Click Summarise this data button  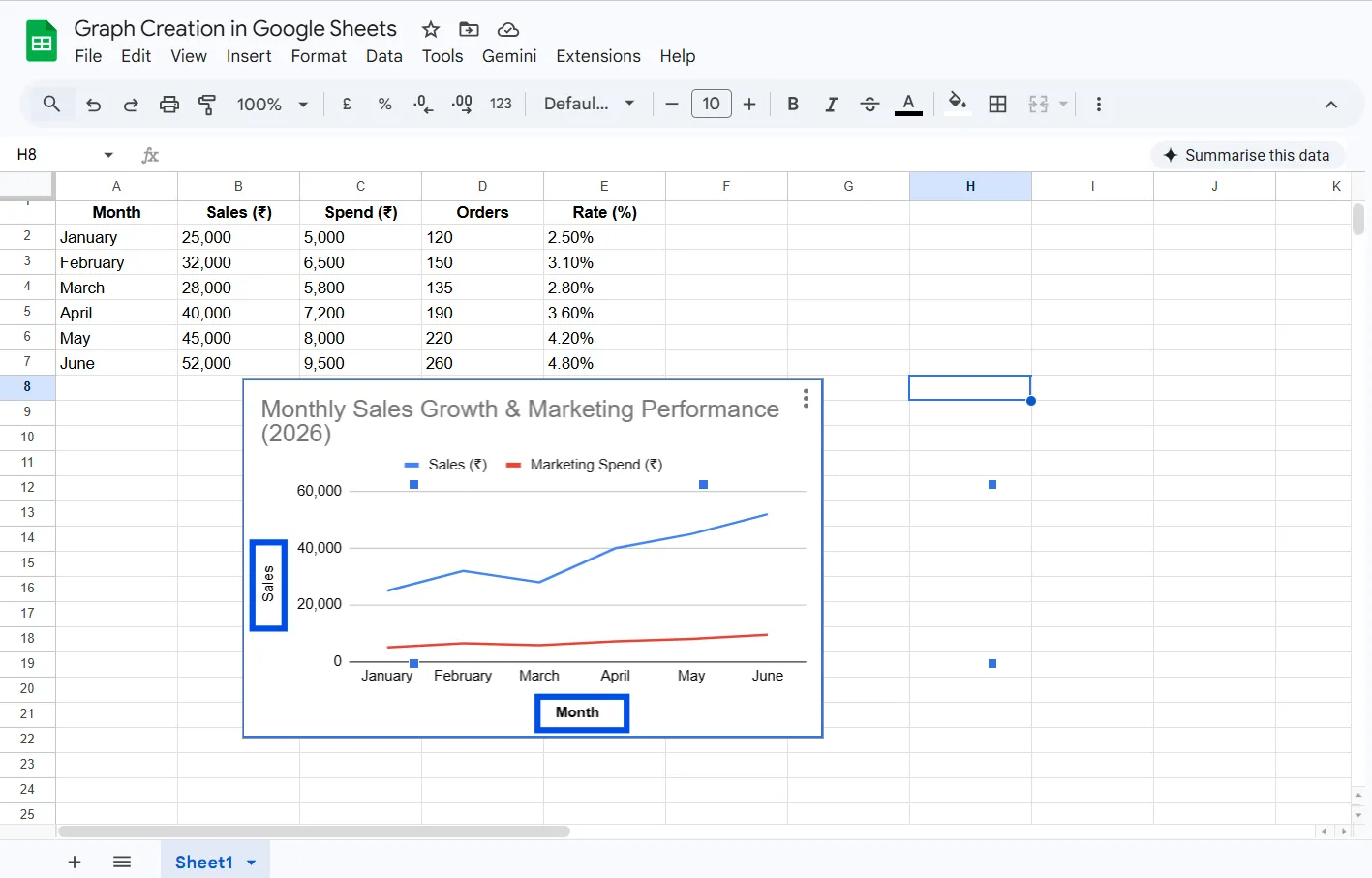[x=1246, y=155]
